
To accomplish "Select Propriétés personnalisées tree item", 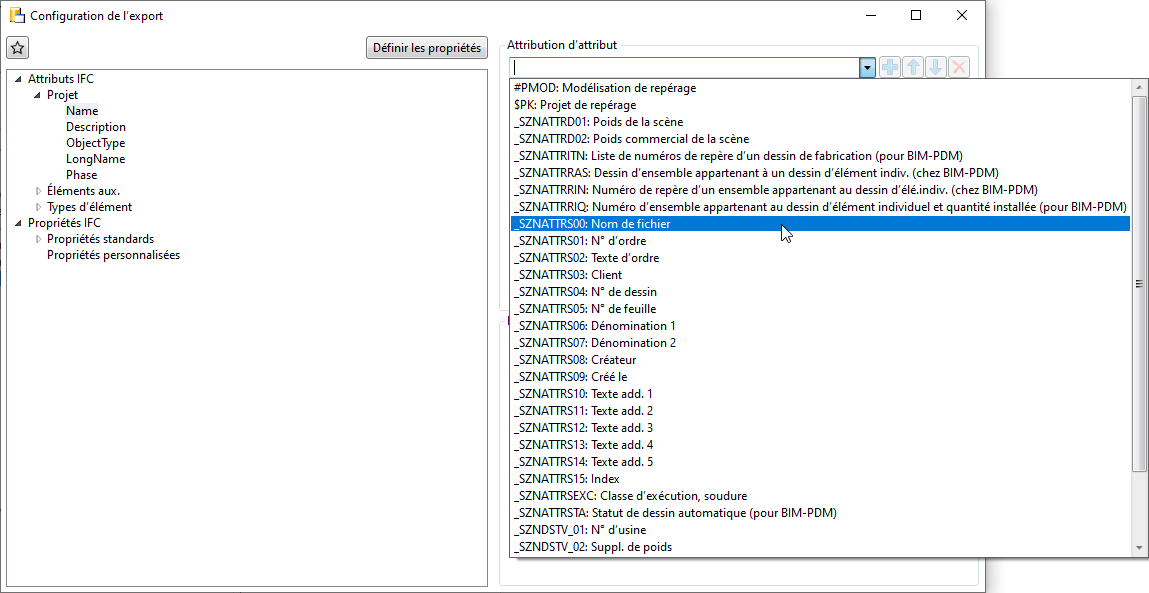I will point(114,255).
